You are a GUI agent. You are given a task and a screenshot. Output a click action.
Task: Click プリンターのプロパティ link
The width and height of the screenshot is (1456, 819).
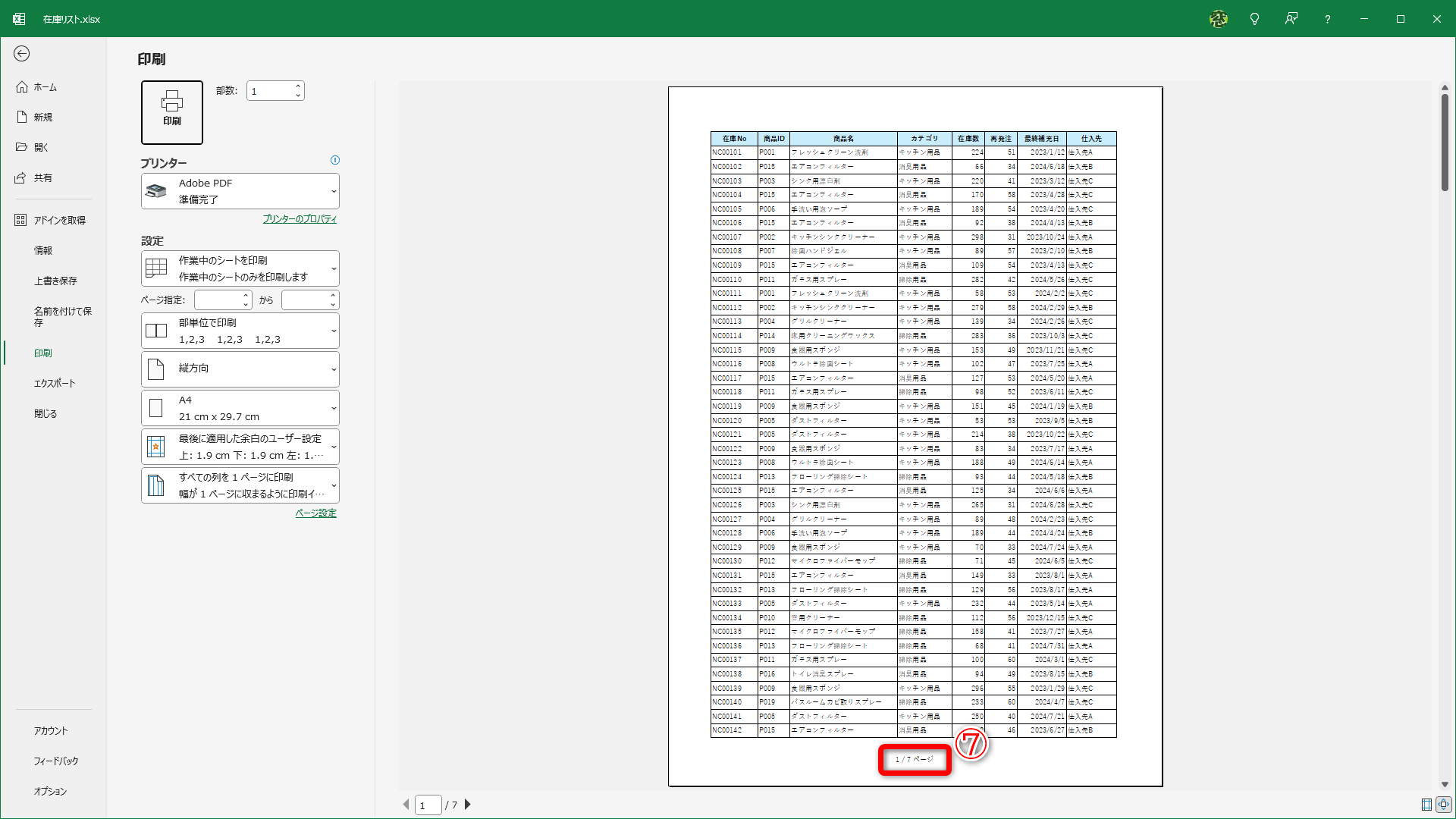click(x=300, y=219)
